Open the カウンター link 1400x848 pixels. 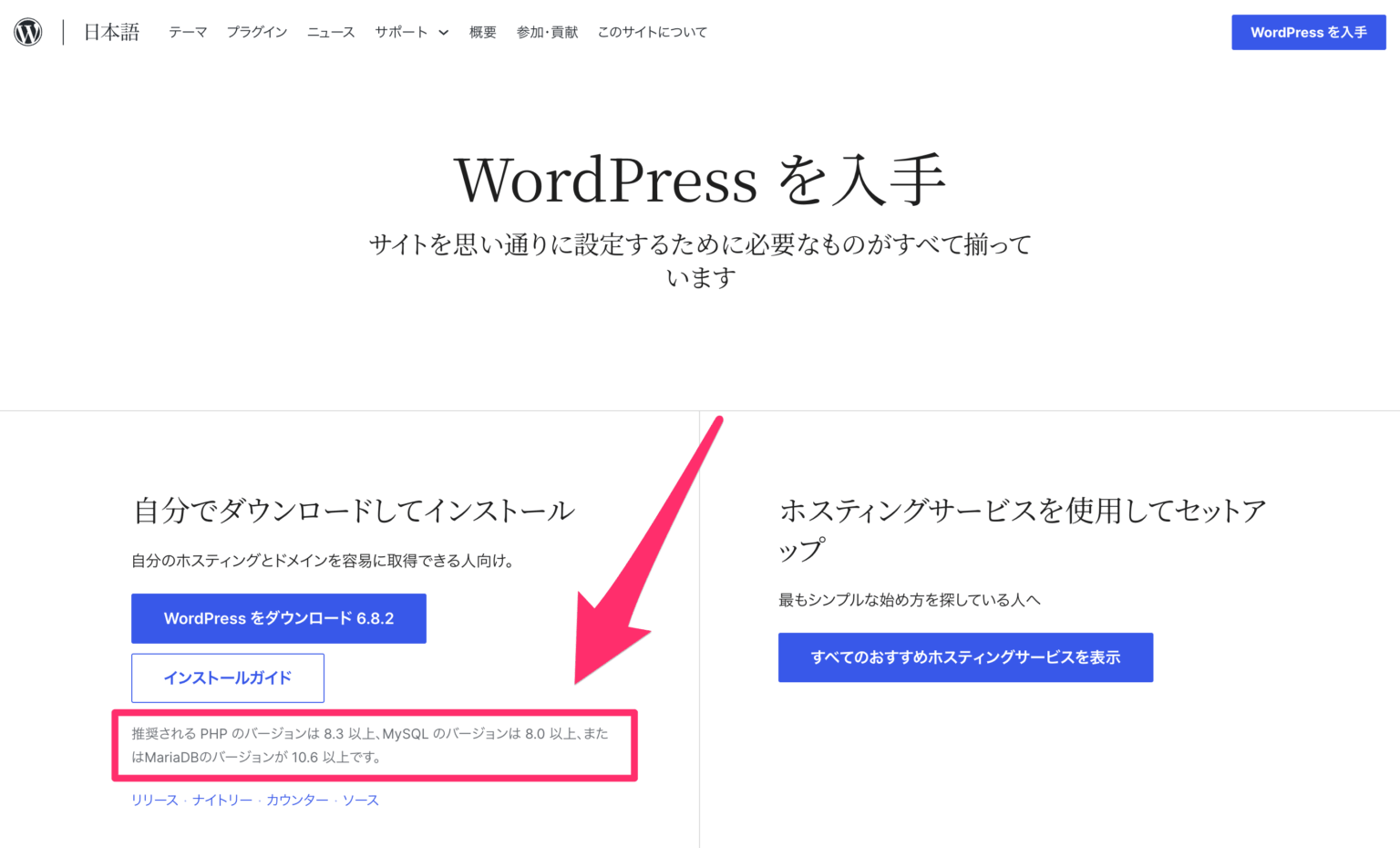[x=298, y=800]
